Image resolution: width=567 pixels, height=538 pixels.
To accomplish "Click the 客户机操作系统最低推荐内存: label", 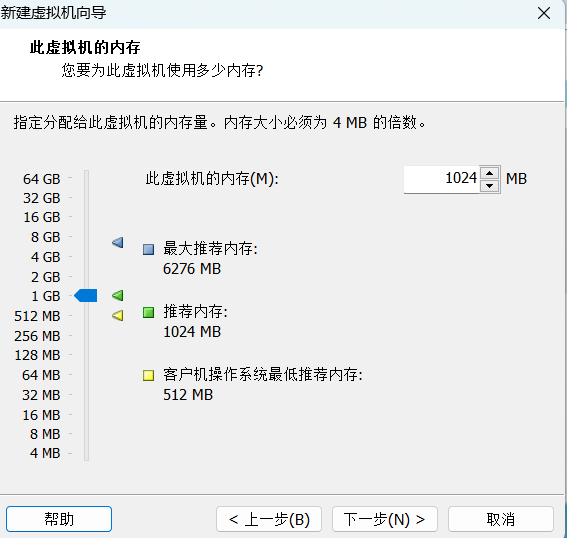I will [263, 374].
